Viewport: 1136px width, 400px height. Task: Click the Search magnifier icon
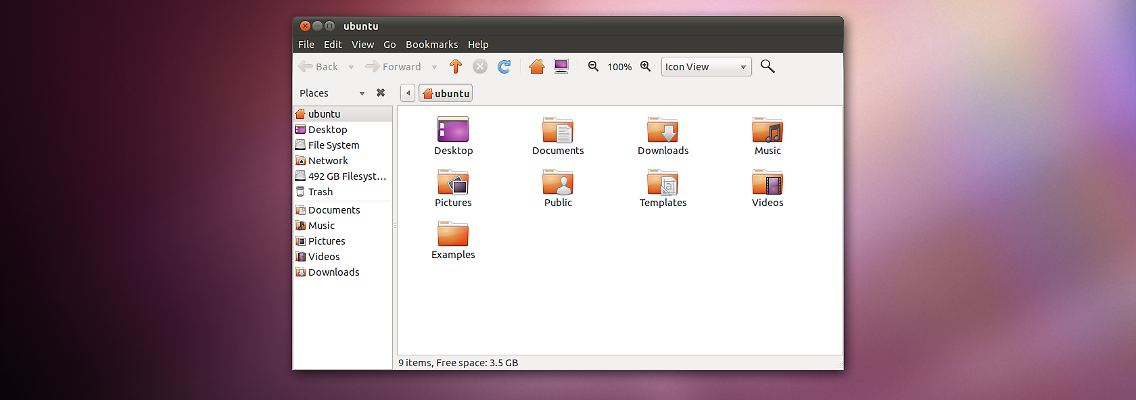pos(767,67)
